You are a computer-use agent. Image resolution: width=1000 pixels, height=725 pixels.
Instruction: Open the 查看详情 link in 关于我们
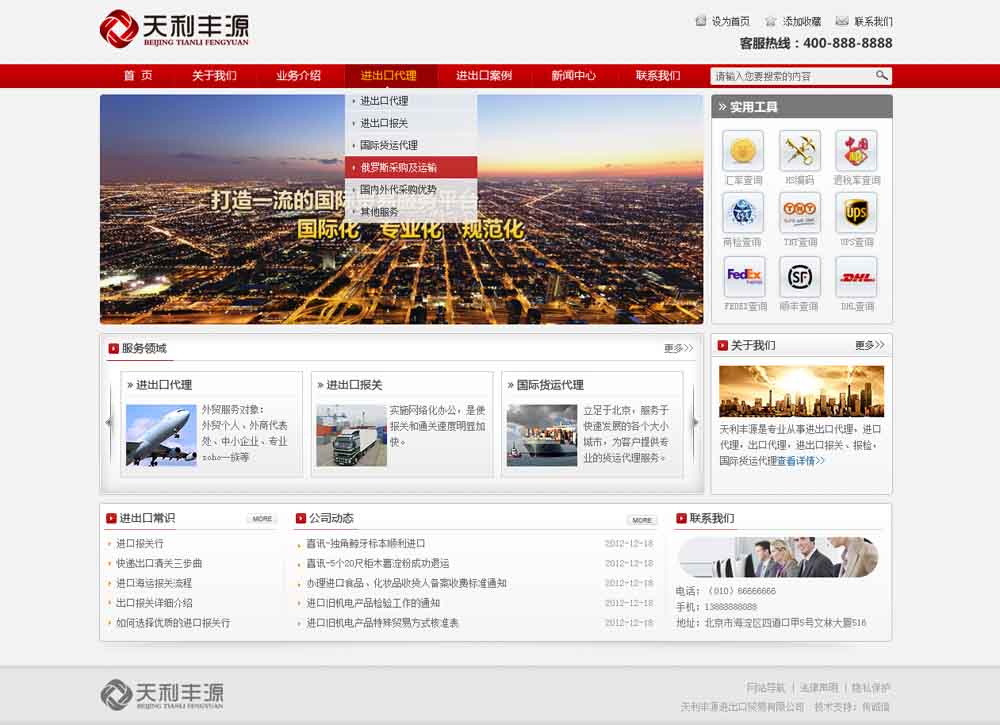click(800, 461)
